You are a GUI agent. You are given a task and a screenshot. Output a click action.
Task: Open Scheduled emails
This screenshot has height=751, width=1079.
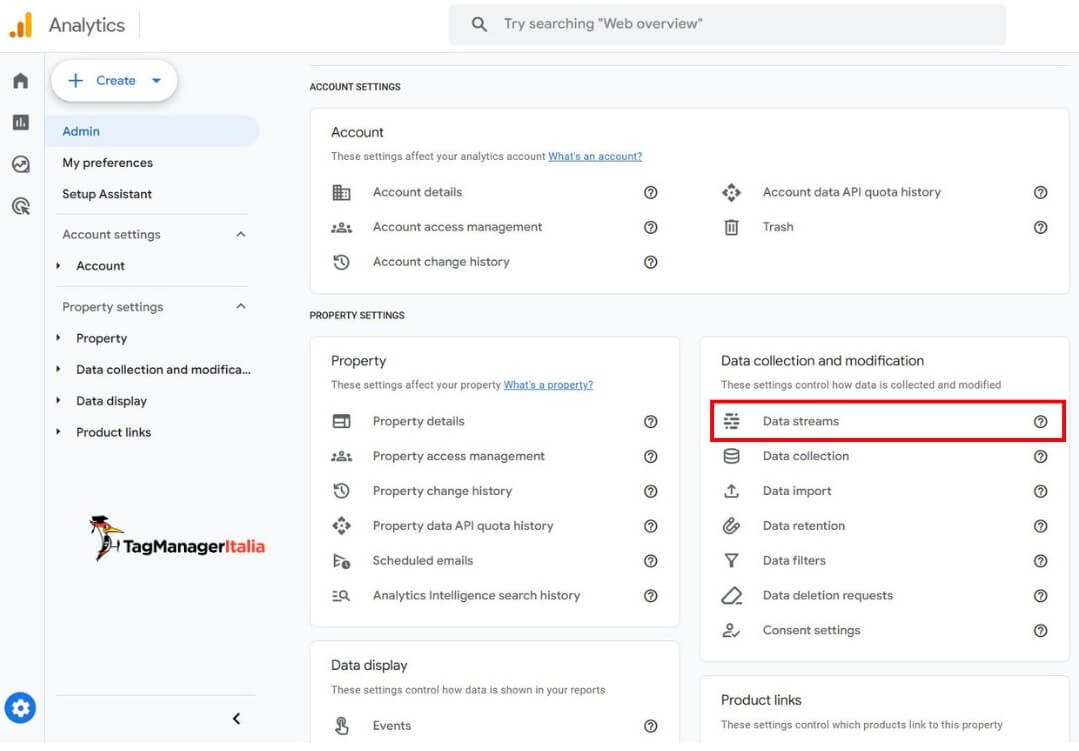coord(423,560)
